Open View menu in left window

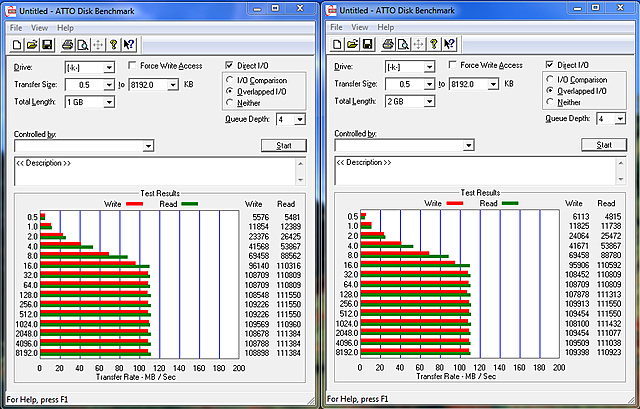[40, 28]
